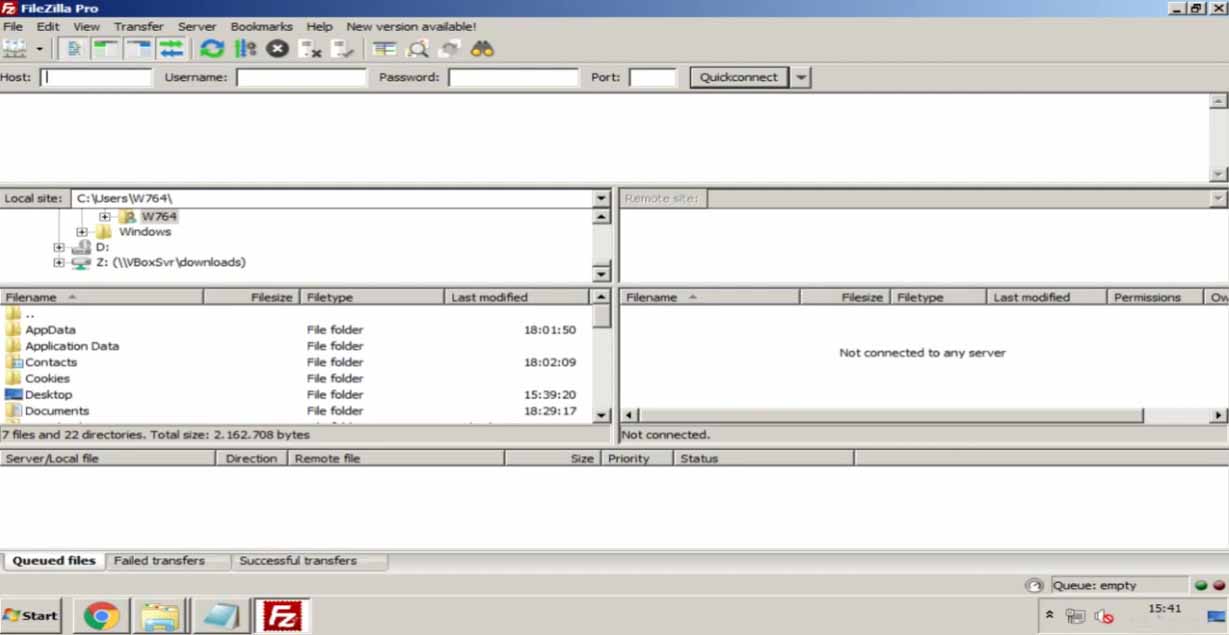This screenshot has height=635, width=1229.
Task: Open the Bookmarks menu
Action: click(x=261, y=26)
